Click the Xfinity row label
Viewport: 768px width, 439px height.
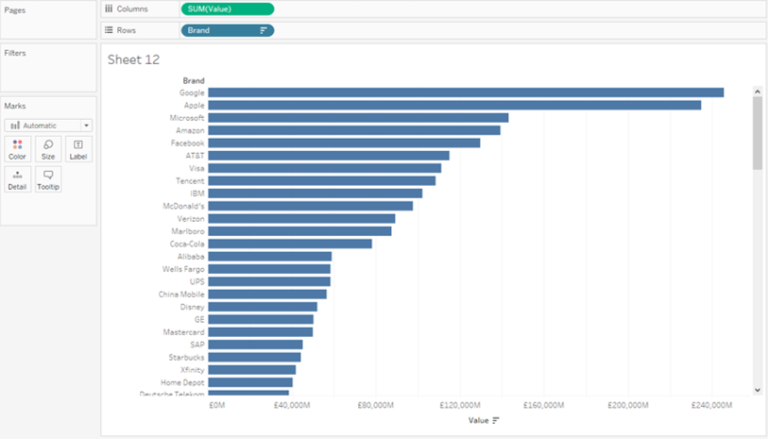tap(192, 370)
